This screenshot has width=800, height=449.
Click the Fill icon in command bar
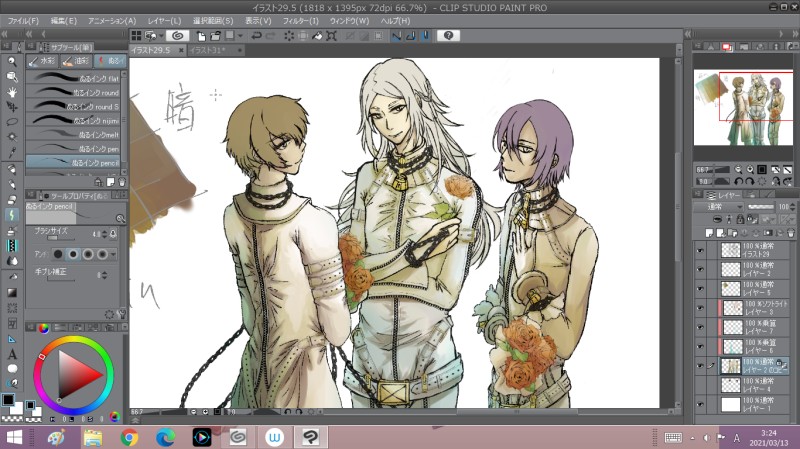pos(317,36)
